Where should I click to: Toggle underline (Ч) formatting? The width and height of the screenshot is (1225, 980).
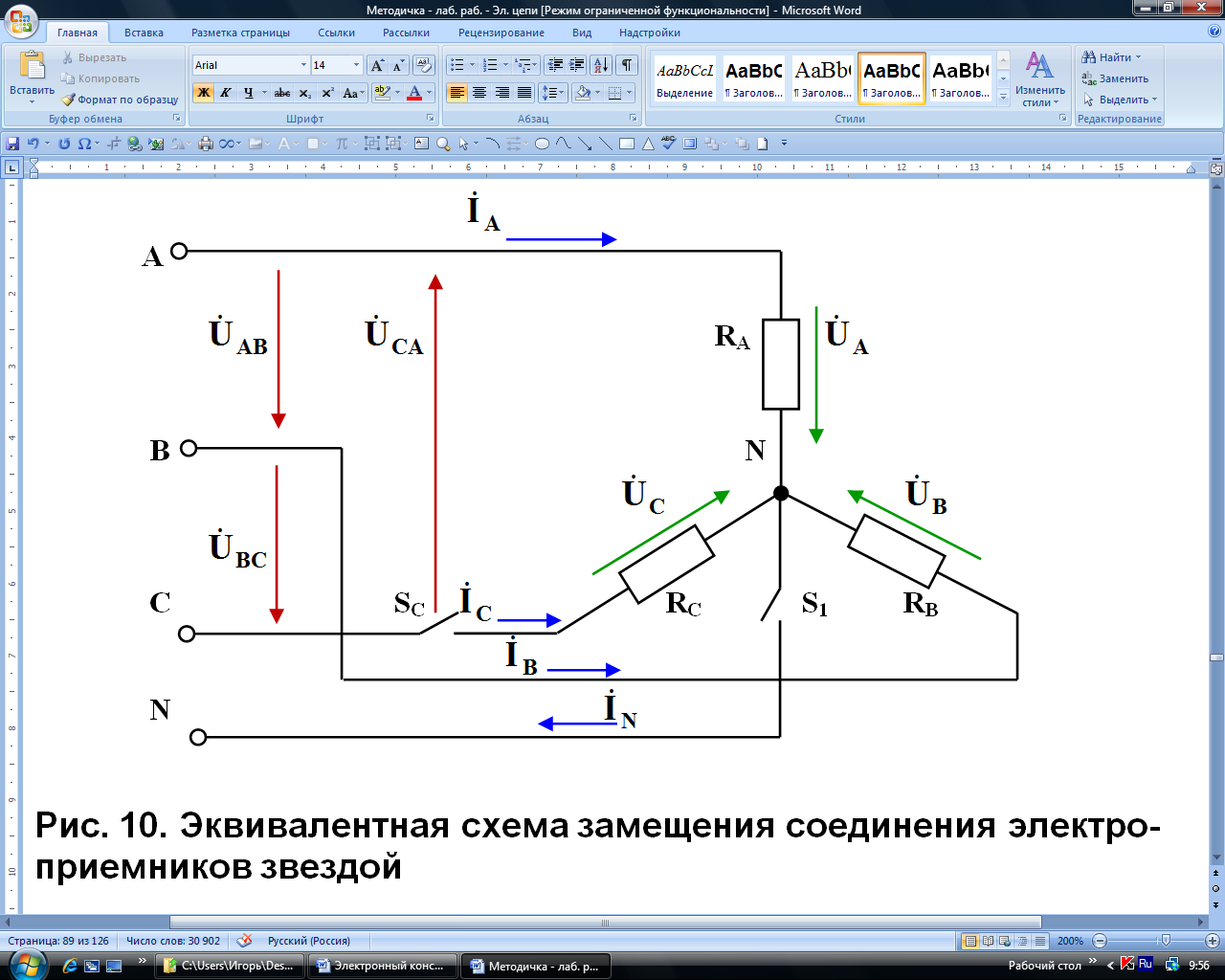coord(248,93)
